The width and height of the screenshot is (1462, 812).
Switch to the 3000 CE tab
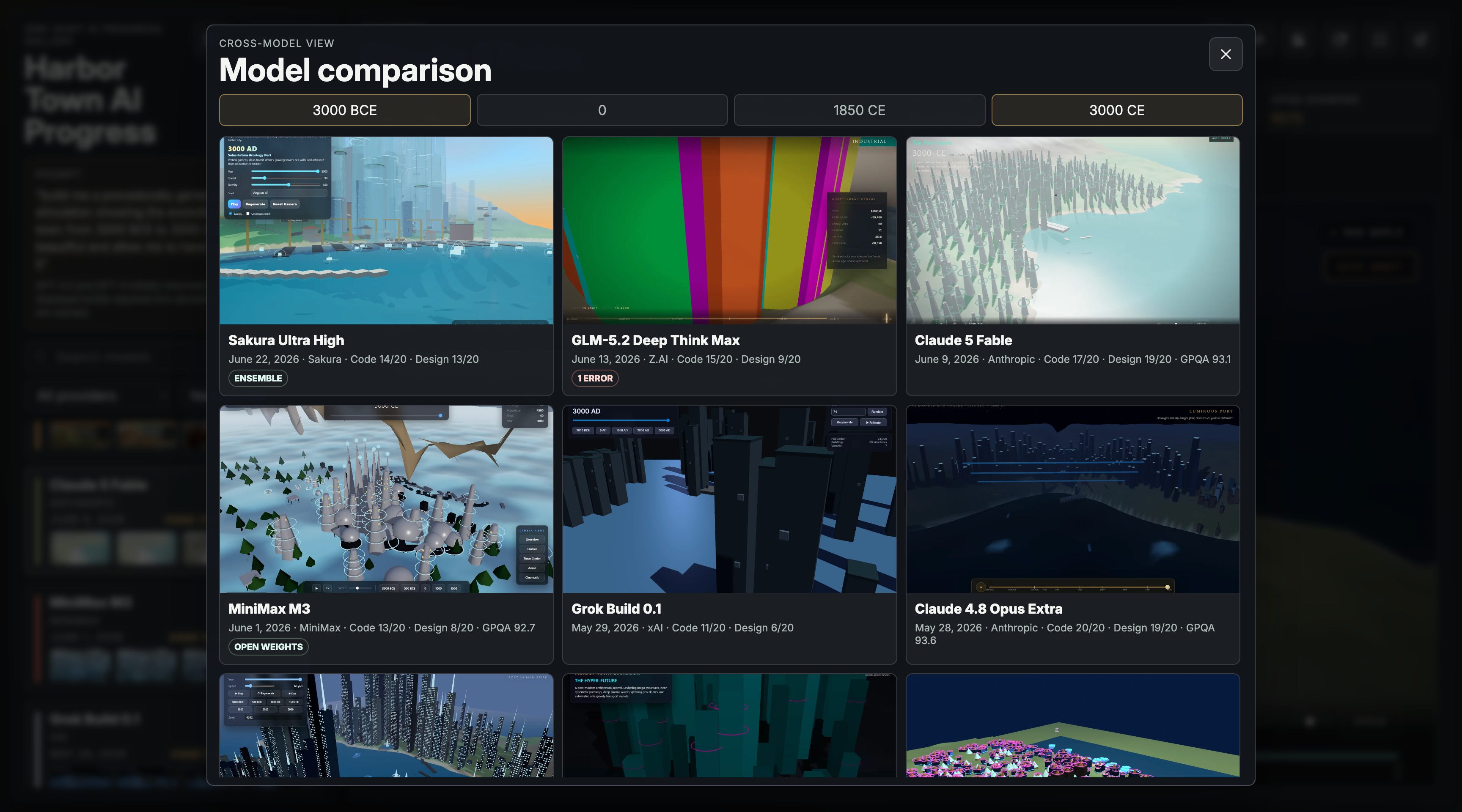1116,110
